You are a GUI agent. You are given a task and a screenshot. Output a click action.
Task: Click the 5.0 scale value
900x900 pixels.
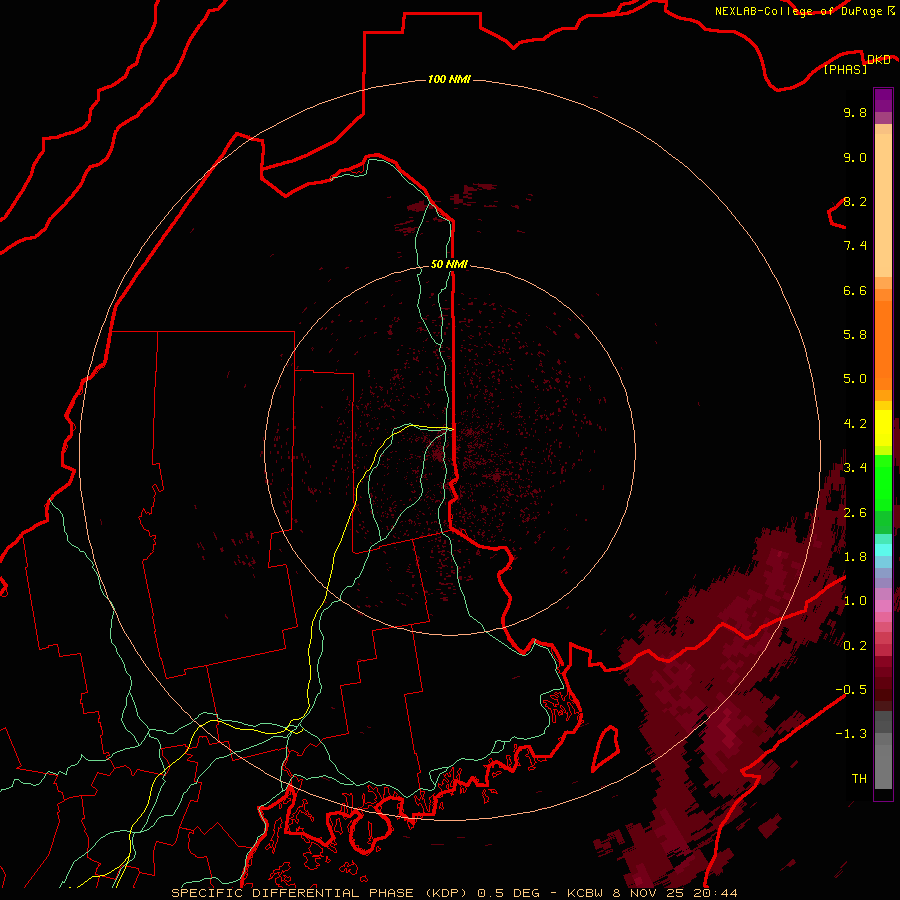pyautogui.click(x=855, y=379)
